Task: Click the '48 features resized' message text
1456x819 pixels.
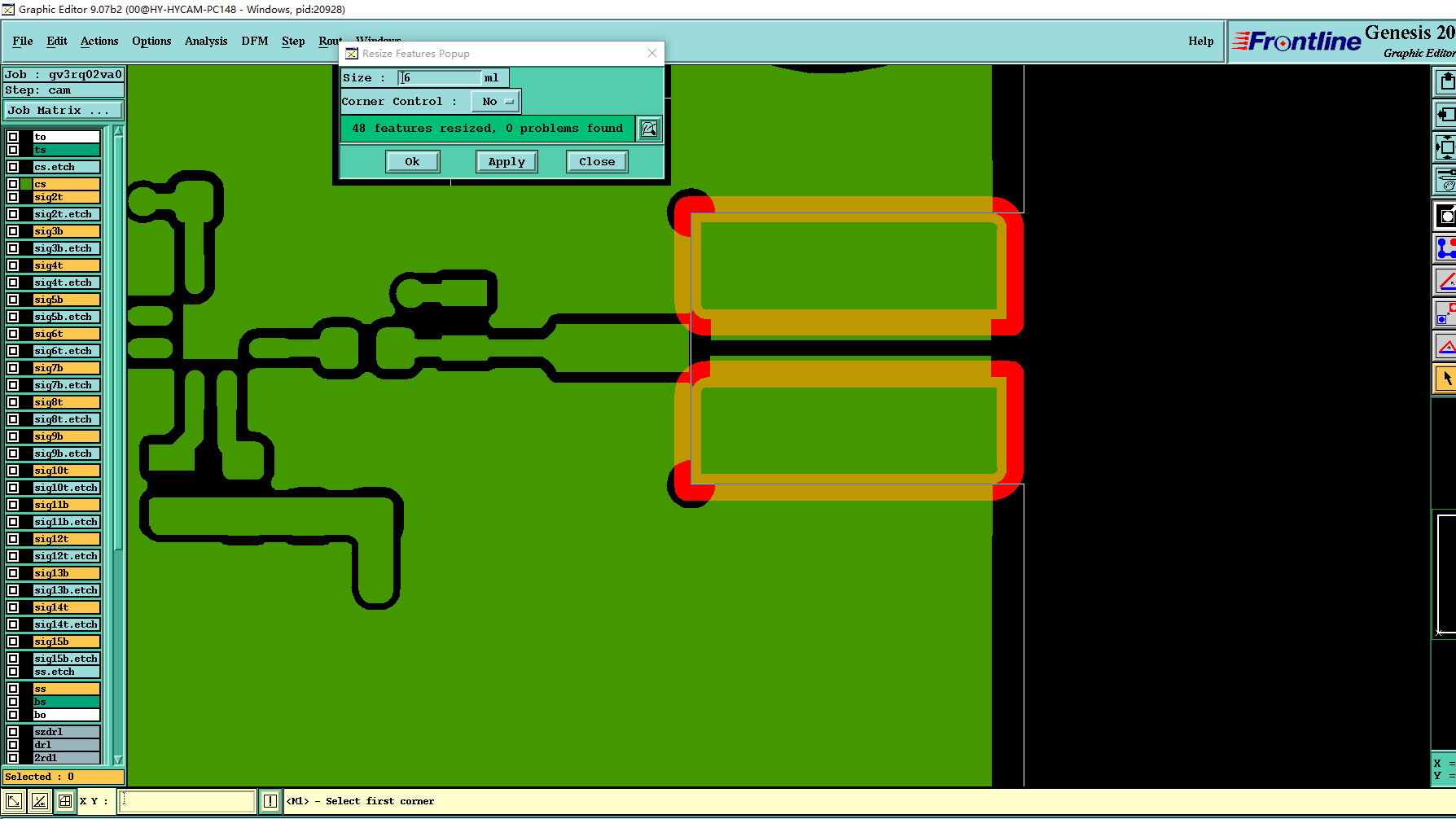Action: tap(487, 129)
